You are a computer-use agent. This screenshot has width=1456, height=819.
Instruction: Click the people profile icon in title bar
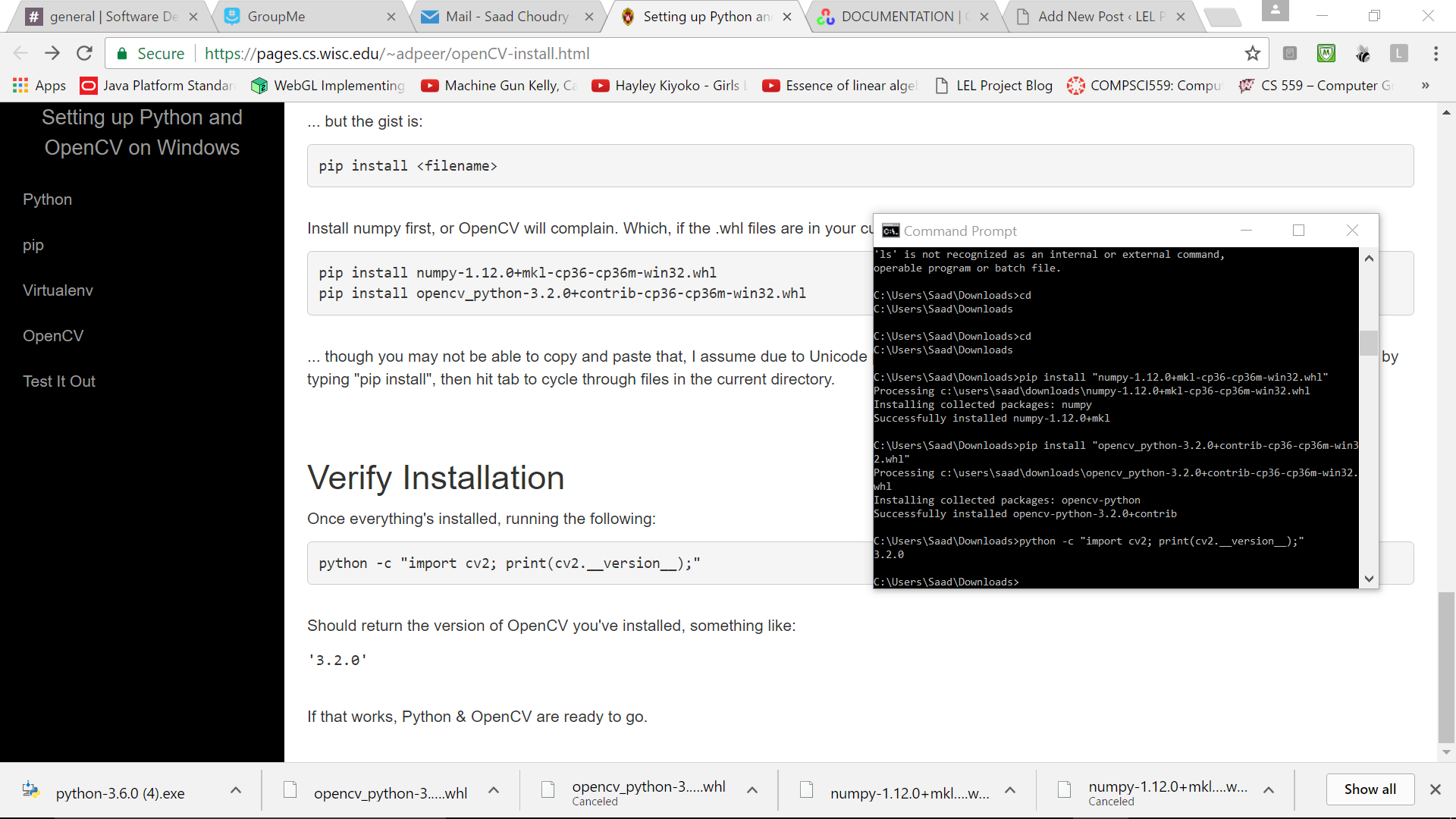click(x=1275, y=11)
